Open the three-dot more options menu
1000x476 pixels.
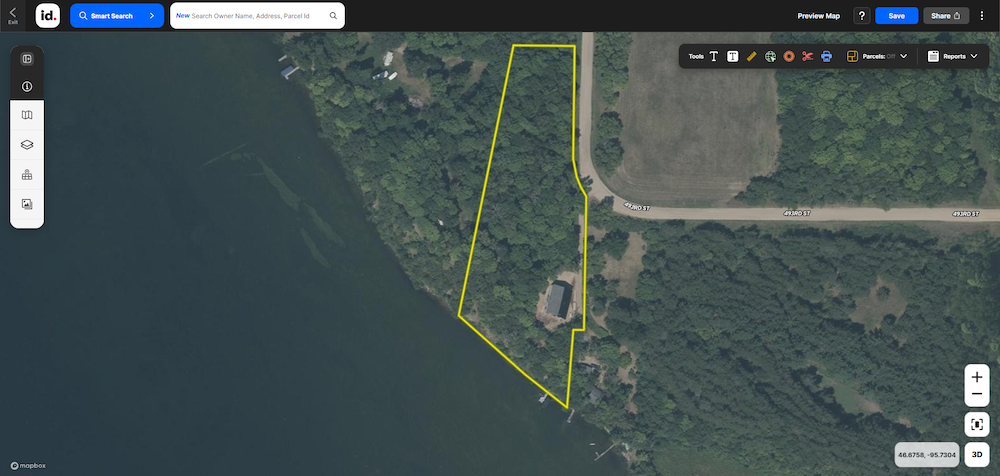(x=982, y=15)
